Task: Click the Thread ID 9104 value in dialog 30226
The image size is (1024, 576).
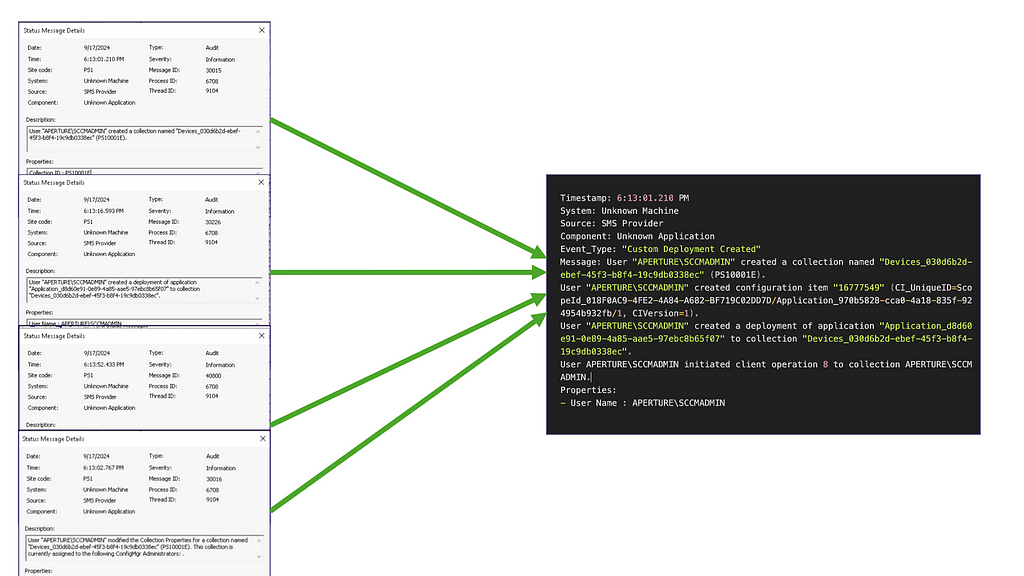Action: (211, 242)
